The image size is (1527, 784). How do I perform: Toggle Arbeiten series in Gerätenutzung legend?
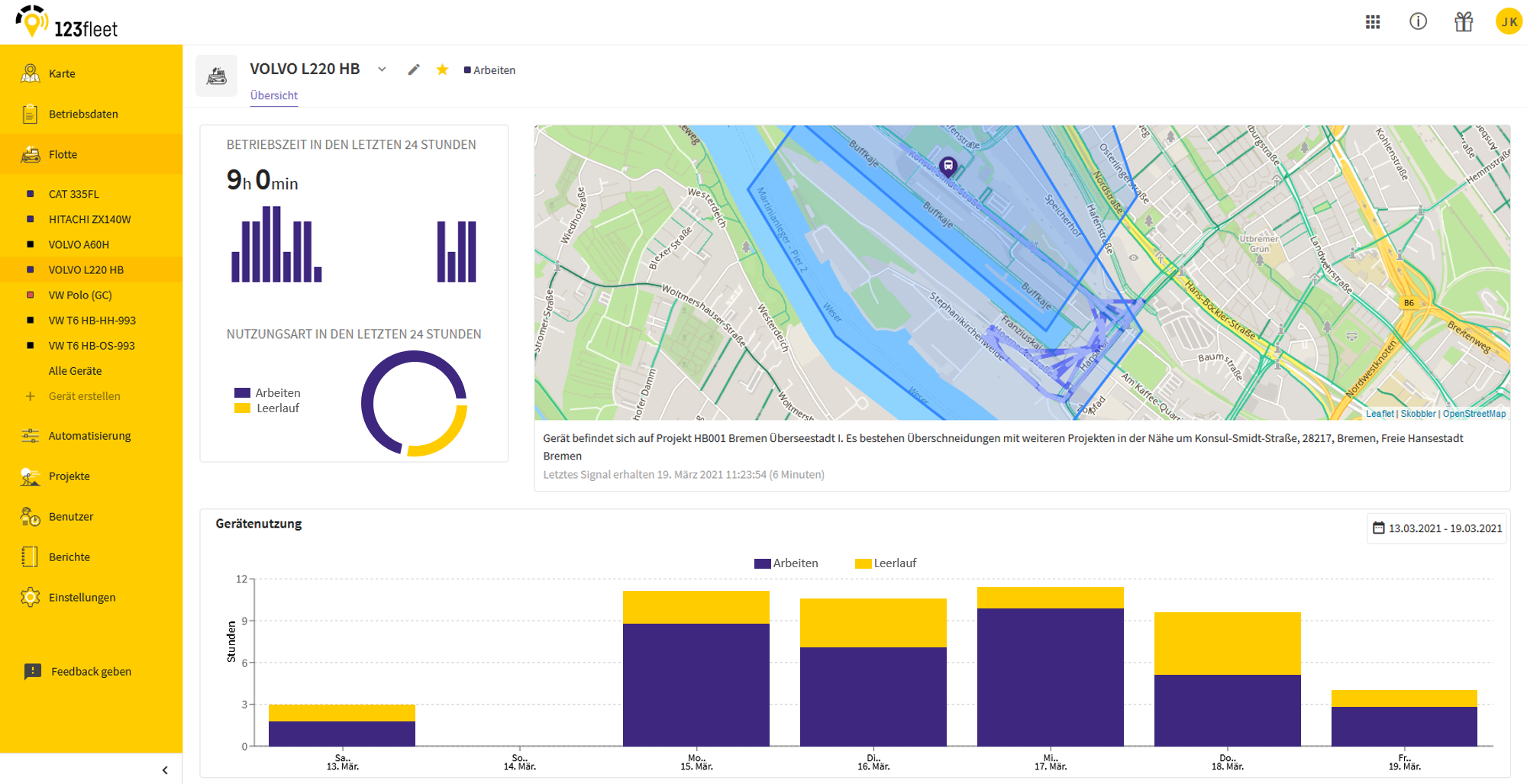tap(786, 563)
